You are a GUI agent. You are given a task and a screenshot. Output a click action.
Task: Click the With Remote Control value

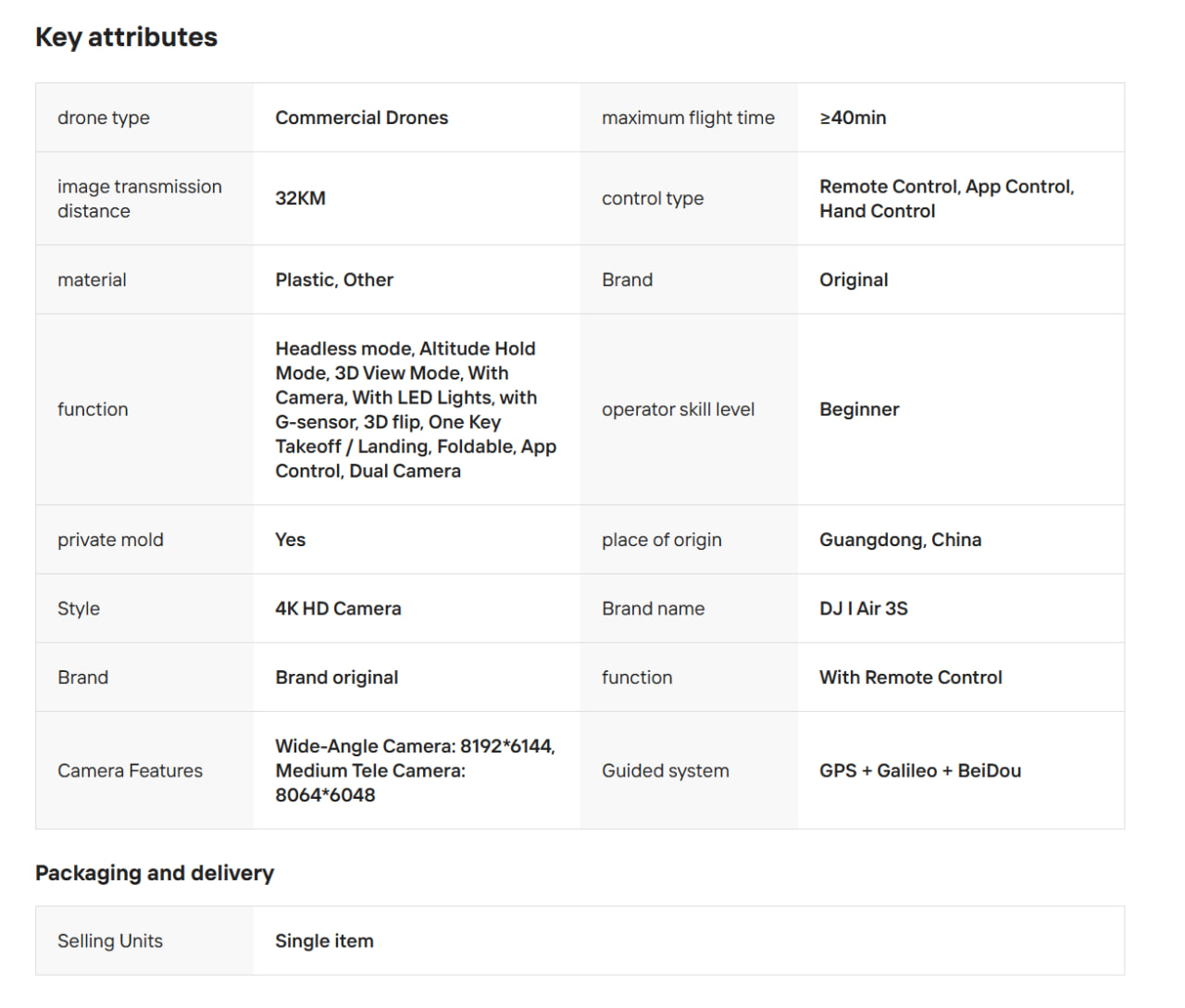[910, 678]
